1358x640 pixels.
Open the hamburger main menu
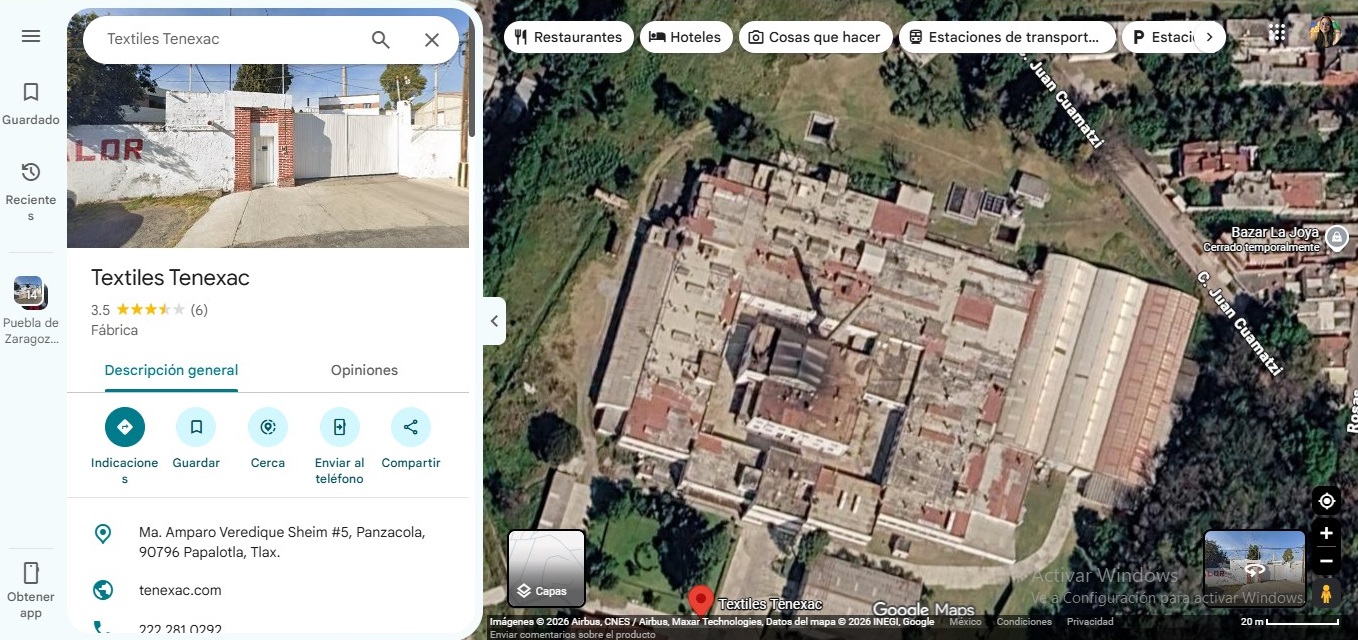(31, 36)
